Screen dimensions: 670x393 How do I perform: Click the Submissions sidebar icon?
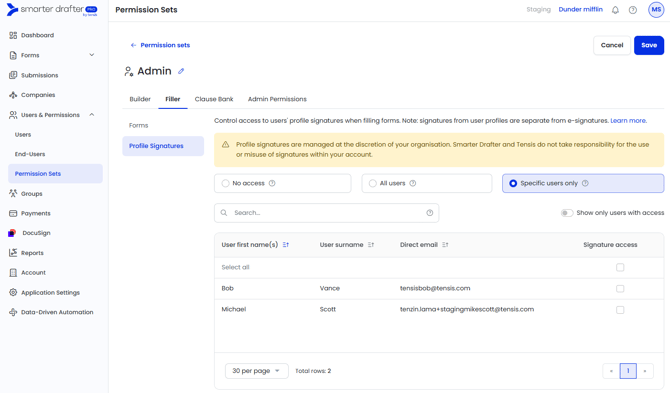click(13, 75)
